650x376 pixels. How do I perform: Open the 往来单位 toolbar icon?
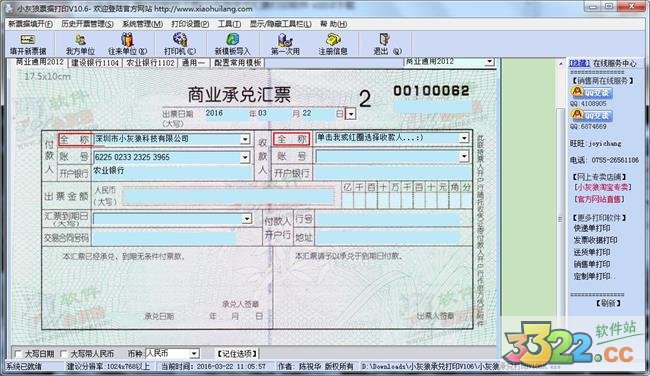pyautogui.click(x=127, y=44)
